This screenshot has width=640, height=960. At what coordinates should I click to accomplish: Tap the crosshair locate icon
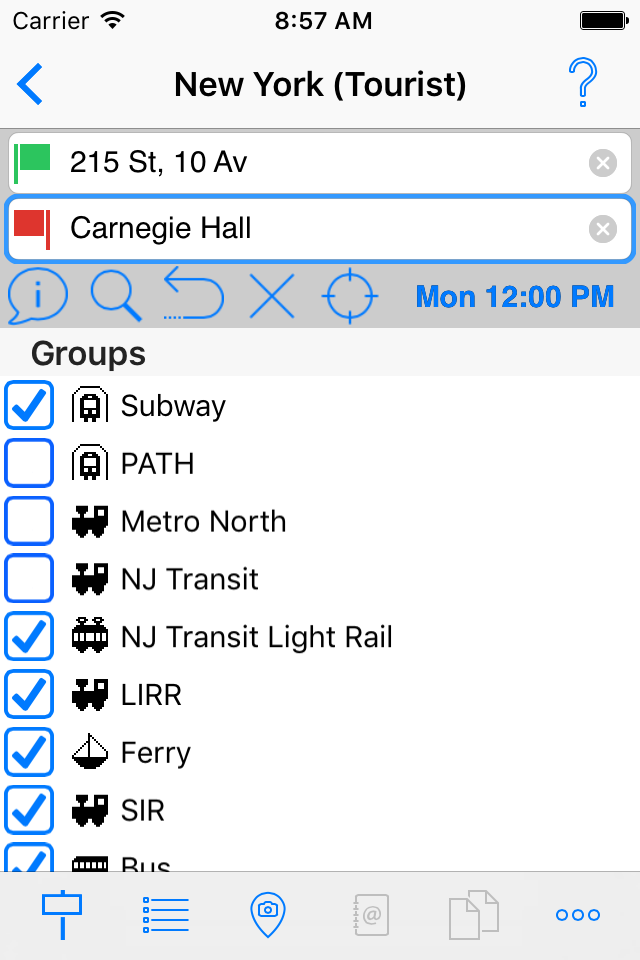pyautogui.click(x=350, y=296)
